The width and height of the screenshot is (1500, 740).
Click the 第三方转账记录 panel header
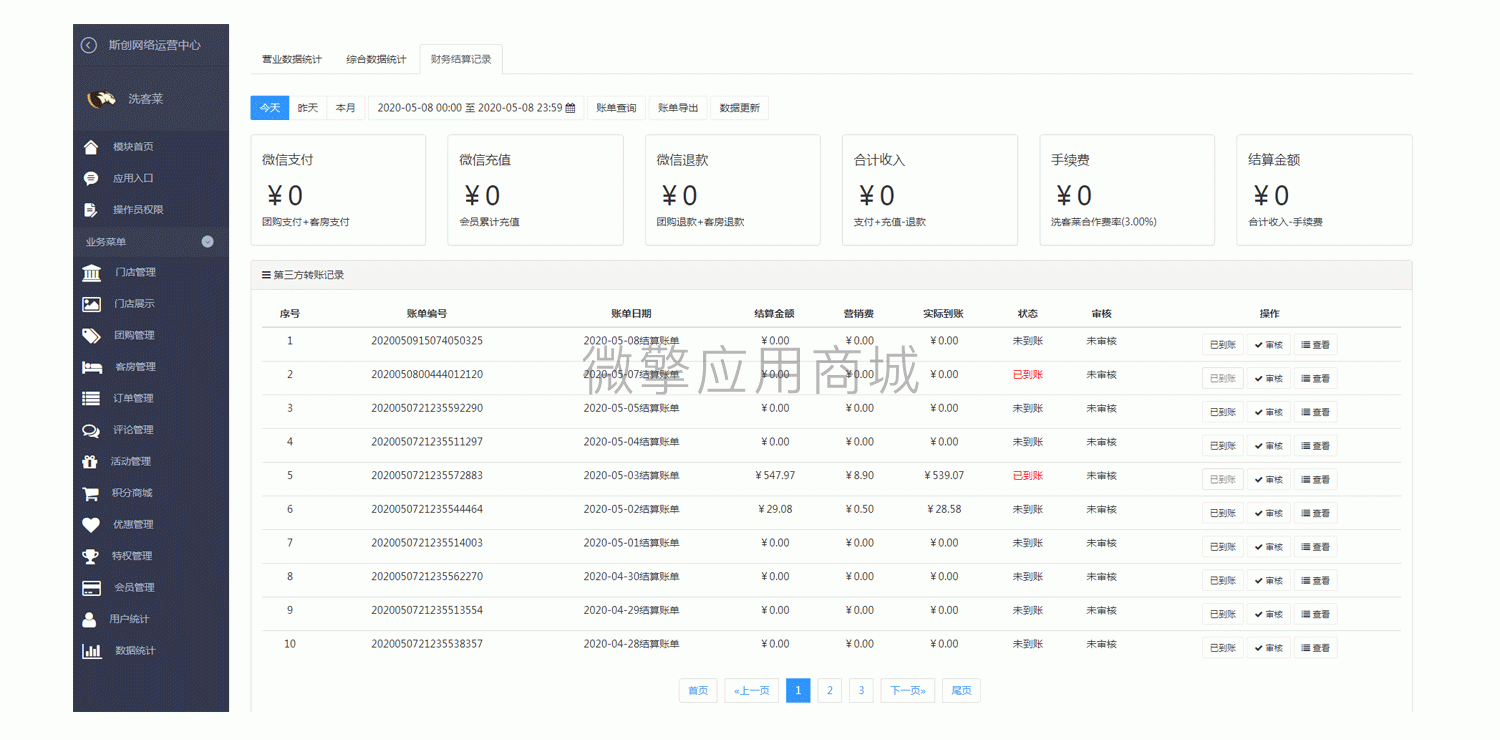click(x=831, y=275)
